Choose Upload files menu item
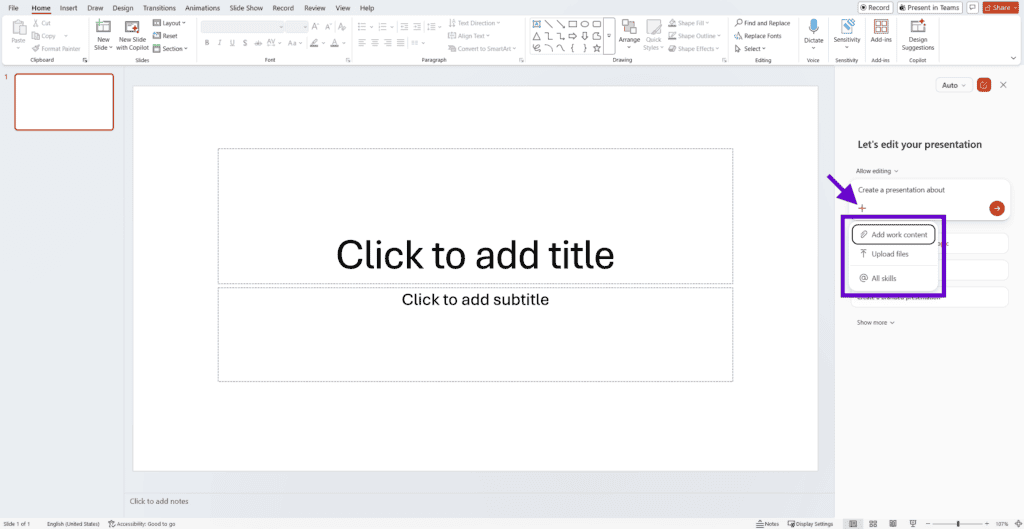Image resolution: width=1024 pixels, height=529 pixels. tap(893, 253)
